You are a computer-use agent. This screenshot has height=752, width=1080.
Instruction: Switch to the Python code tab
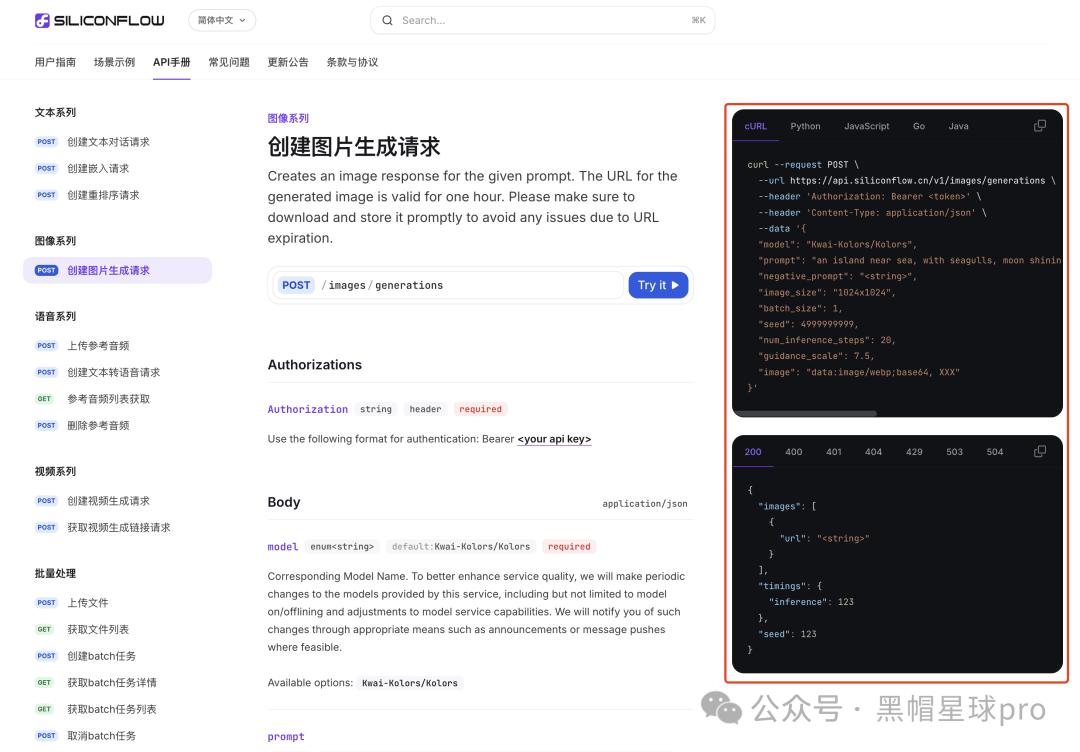tap(805, 126)
